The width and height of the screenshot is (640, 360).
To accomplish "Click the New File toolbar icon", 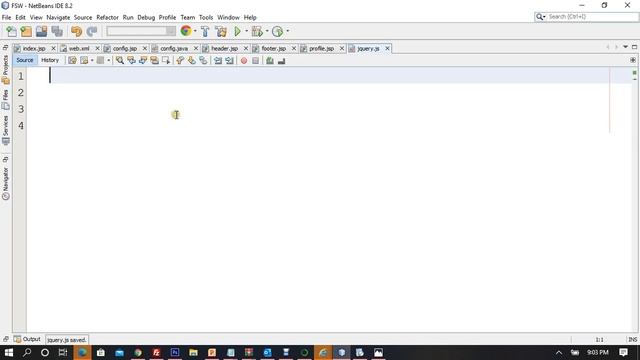I will (11, 31).
